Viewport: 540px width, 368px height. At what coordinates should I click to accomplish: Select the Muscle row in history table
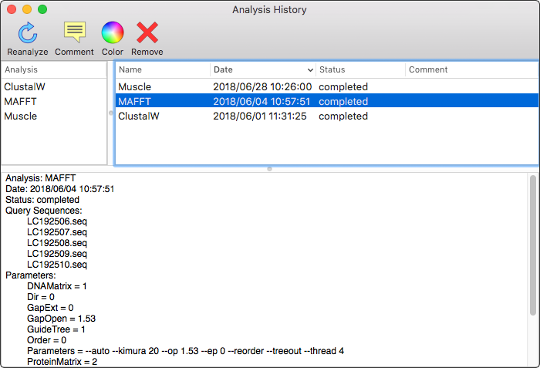[327, 87]
